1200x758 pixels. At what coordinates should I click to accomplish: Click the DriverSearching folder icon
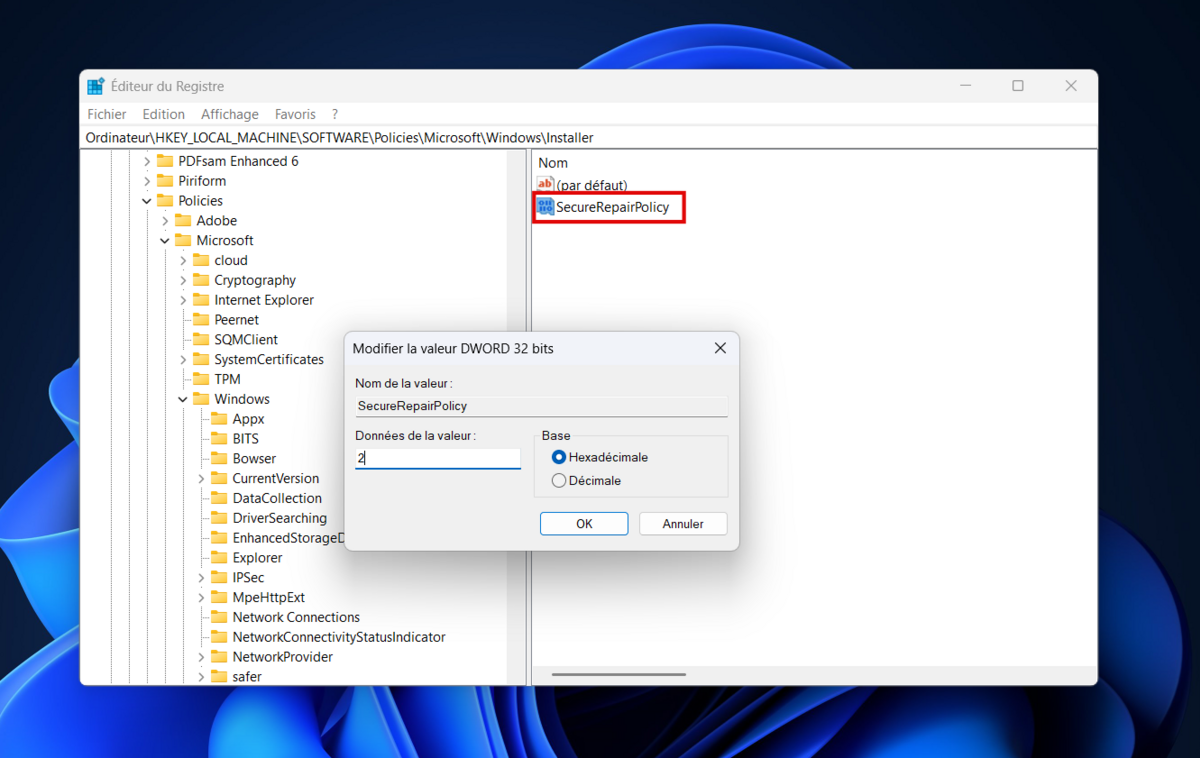click(x=219, y=518)
